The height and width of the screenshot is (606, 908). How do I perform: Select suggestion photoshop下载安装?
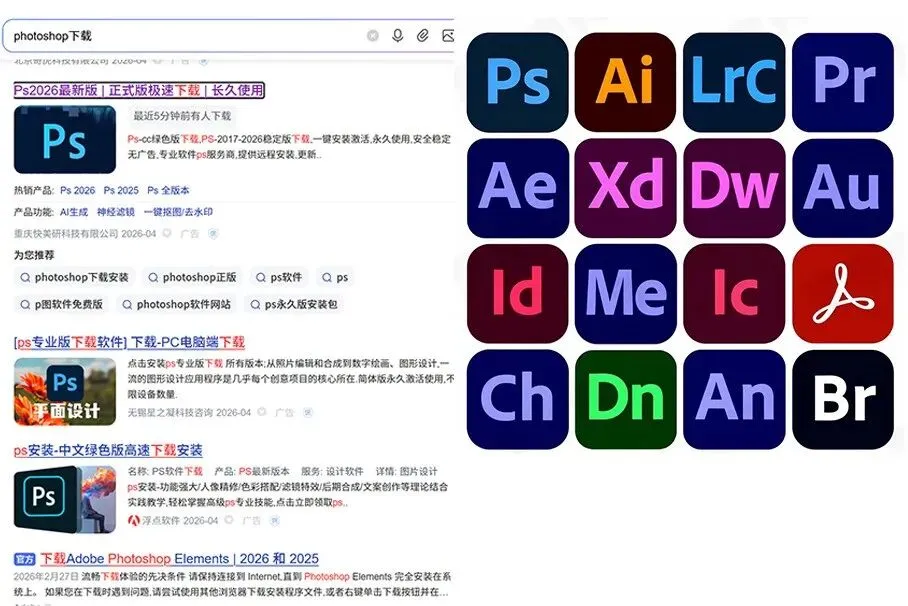pos(75,278)
